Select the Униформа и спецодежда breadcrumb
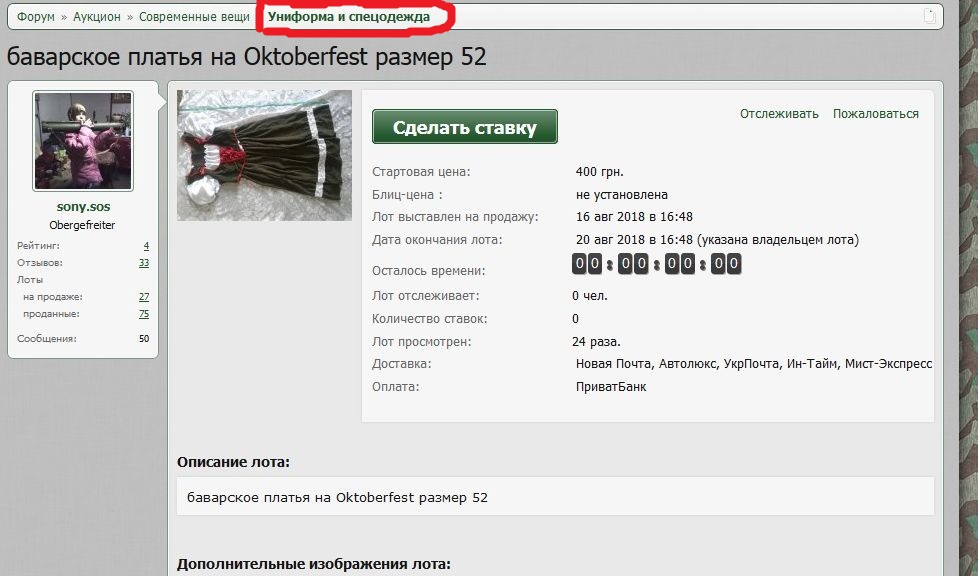Viewport: 978px width, 576px height. [x=349, y=17]
